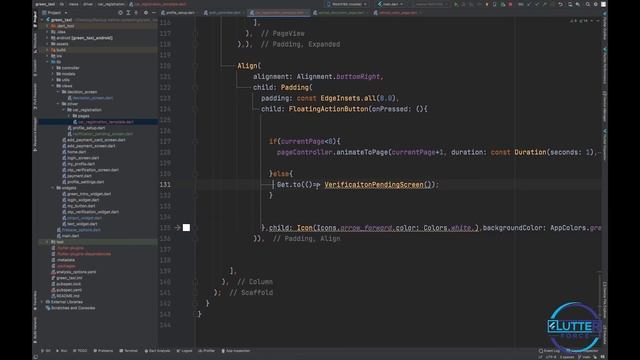Select Scratches and Consoles node

point(70,308)
